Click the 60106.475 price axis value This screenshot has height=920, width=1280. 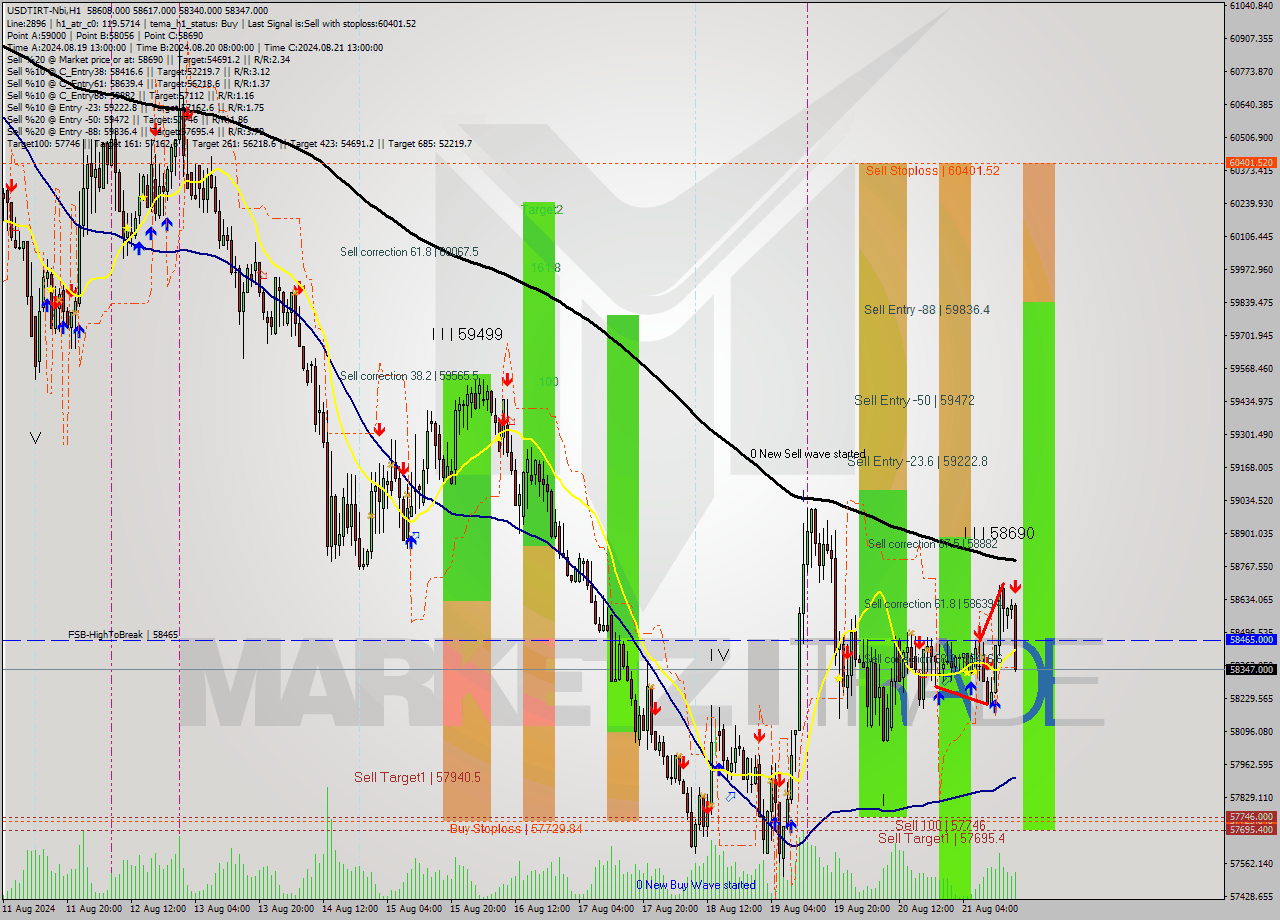point(1250,236)
